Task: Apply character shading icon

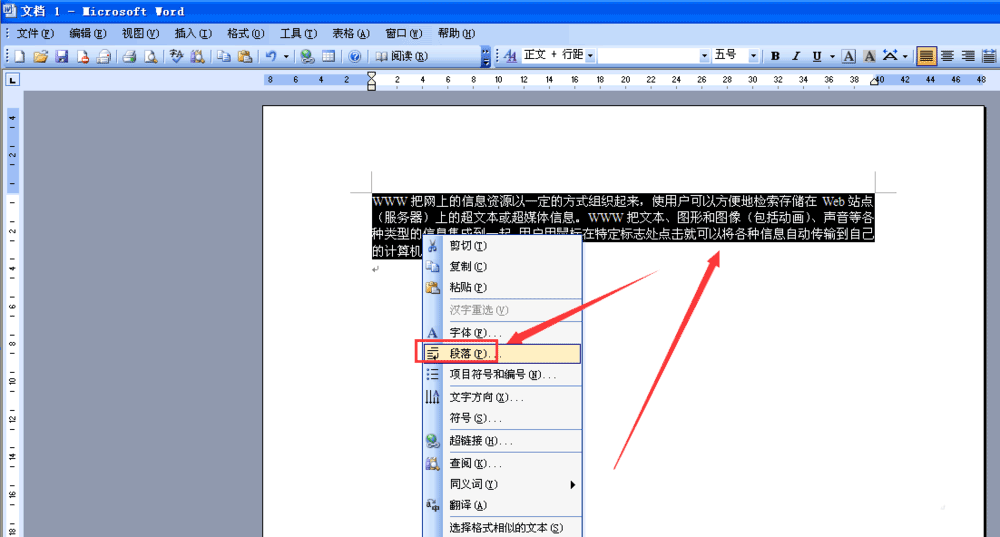Action: click(x=869, y=56)
